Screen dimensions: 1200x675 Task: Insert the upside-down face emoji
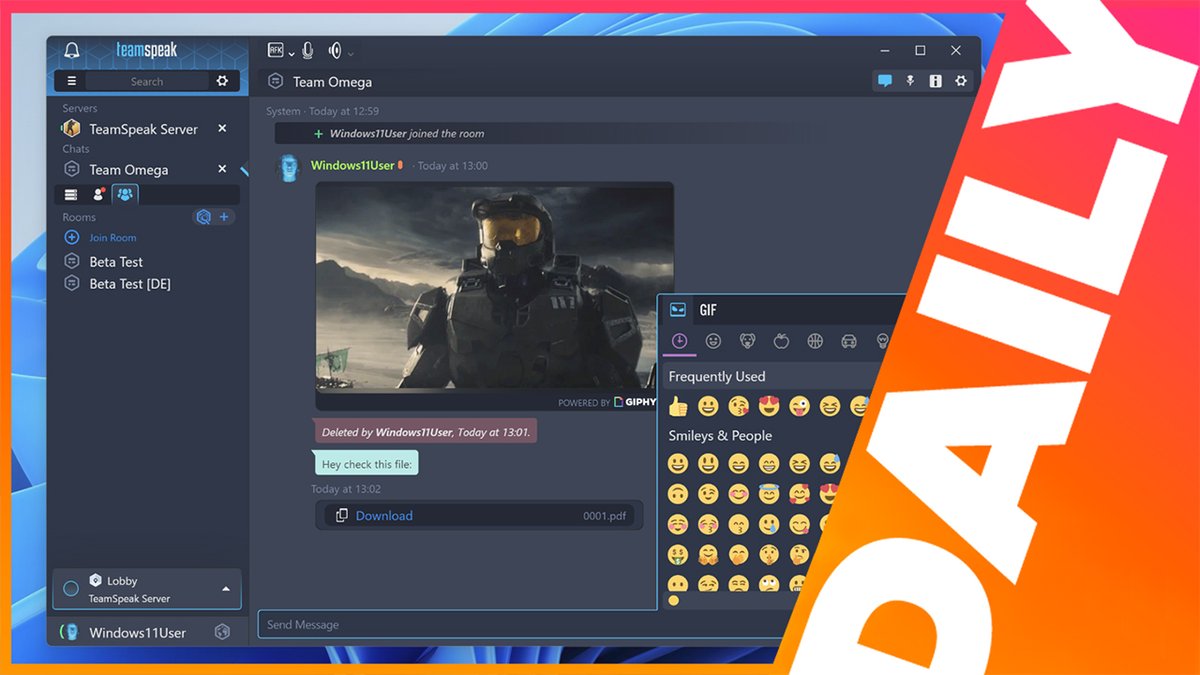pyautogui.click(x=678, y=494)
